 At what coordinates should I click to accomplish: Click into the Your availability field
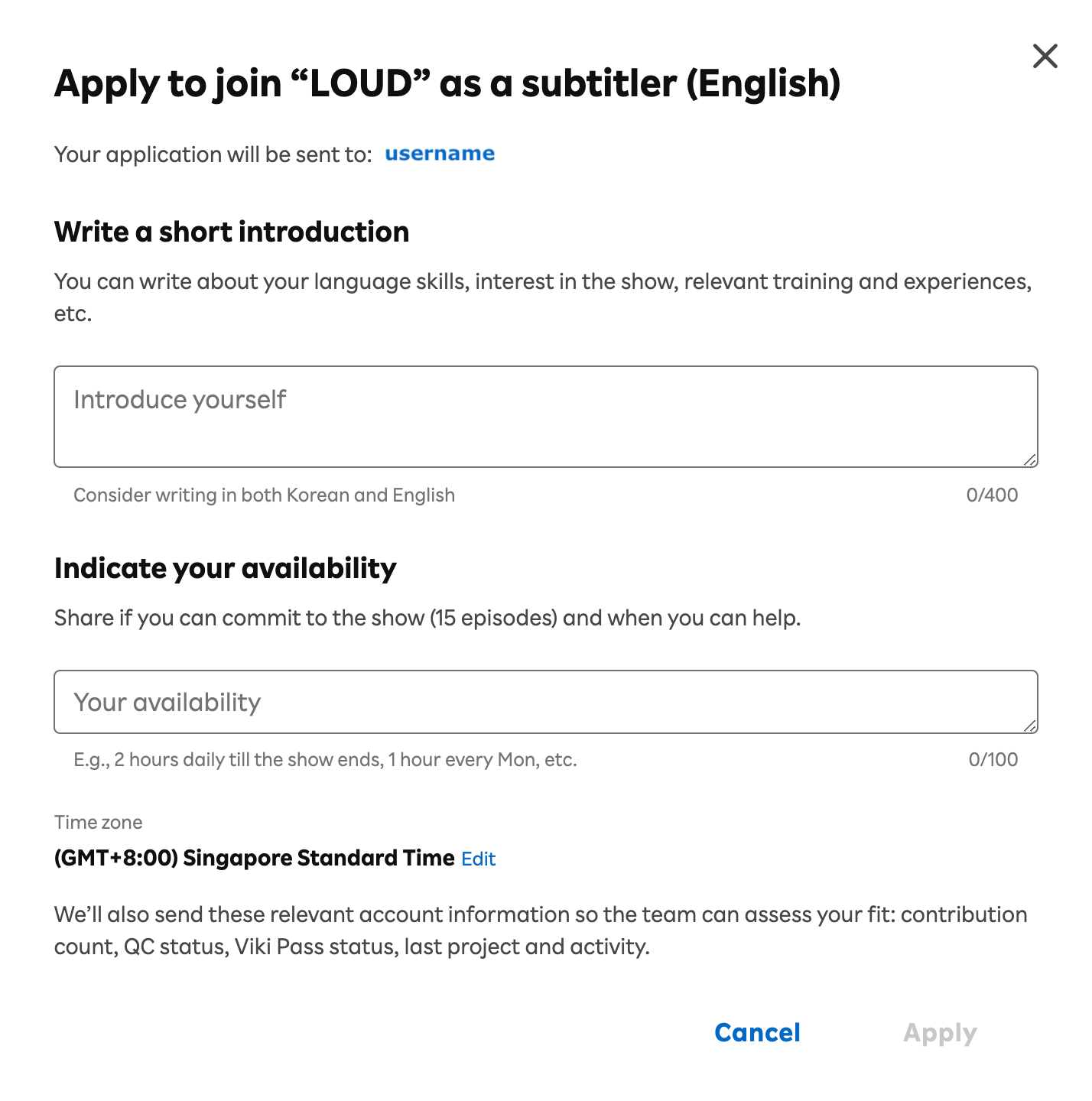(x=544, y=702)
